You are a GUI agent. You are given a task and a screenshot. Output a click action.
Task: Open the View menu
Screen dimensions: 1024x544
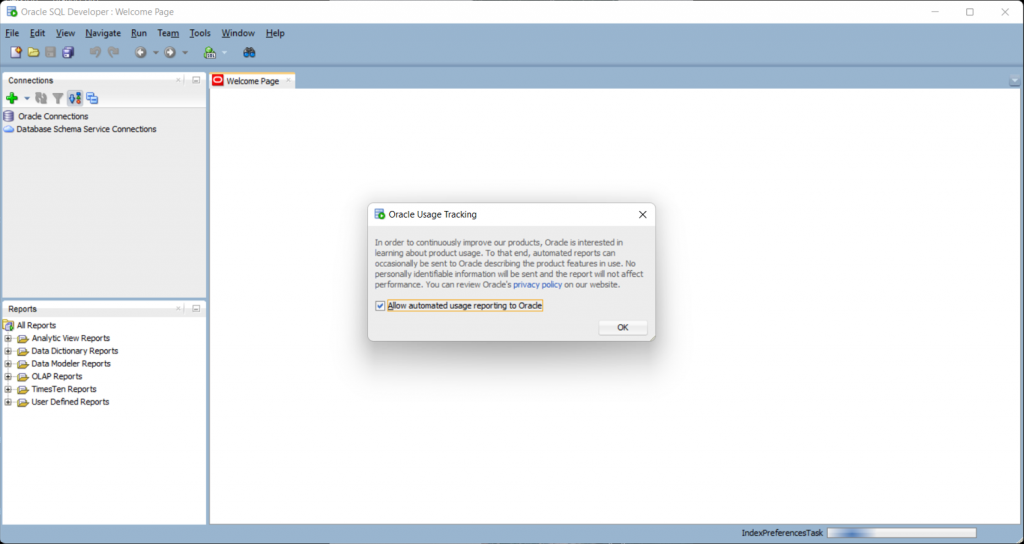pyautogui.click(x=65, y=33)
